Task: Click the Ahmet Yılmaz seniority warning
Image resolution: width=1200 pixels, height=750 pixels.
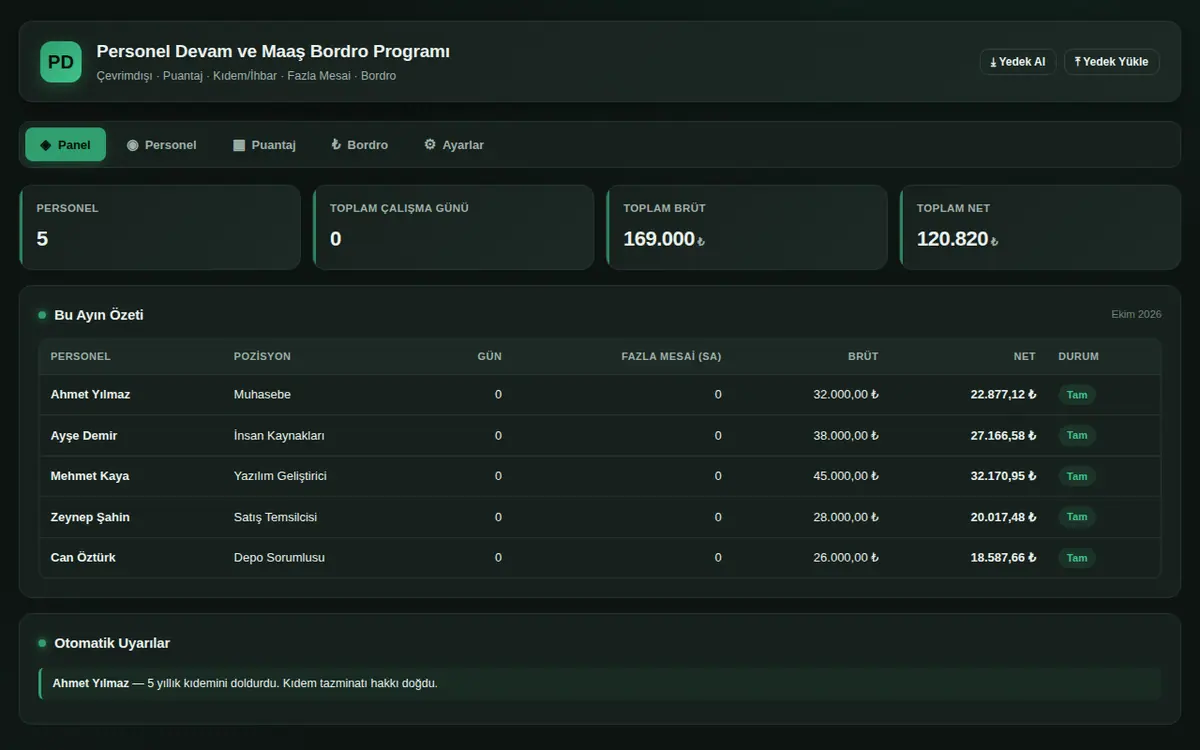Action: tap(600, 684)
